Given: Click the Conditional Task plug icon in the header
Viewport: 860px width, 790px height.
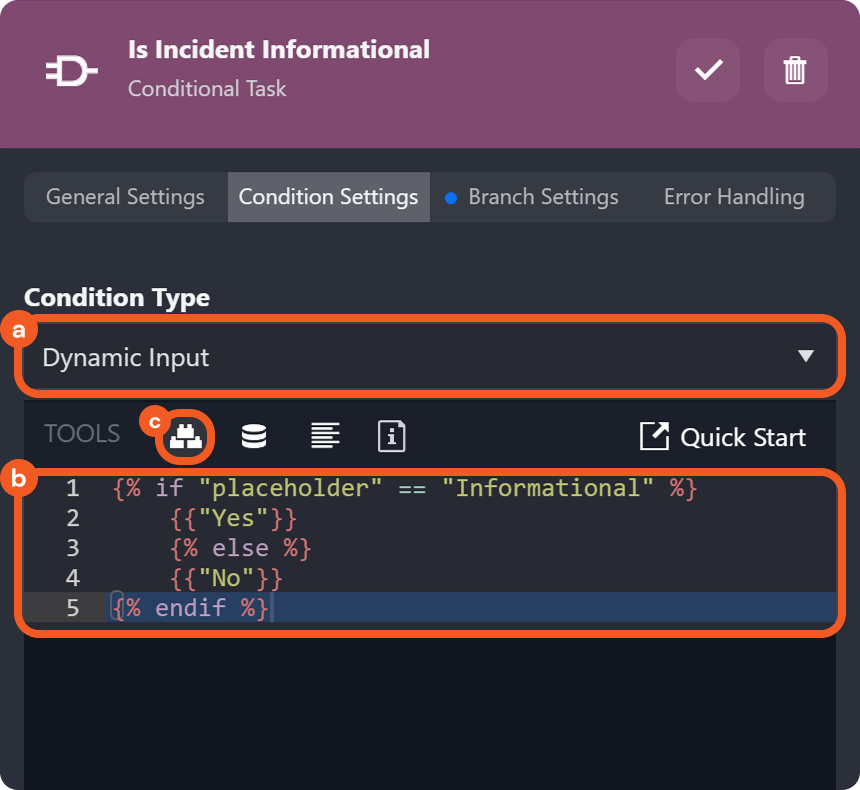Looking at the screenshot, I should coord(71,71).
